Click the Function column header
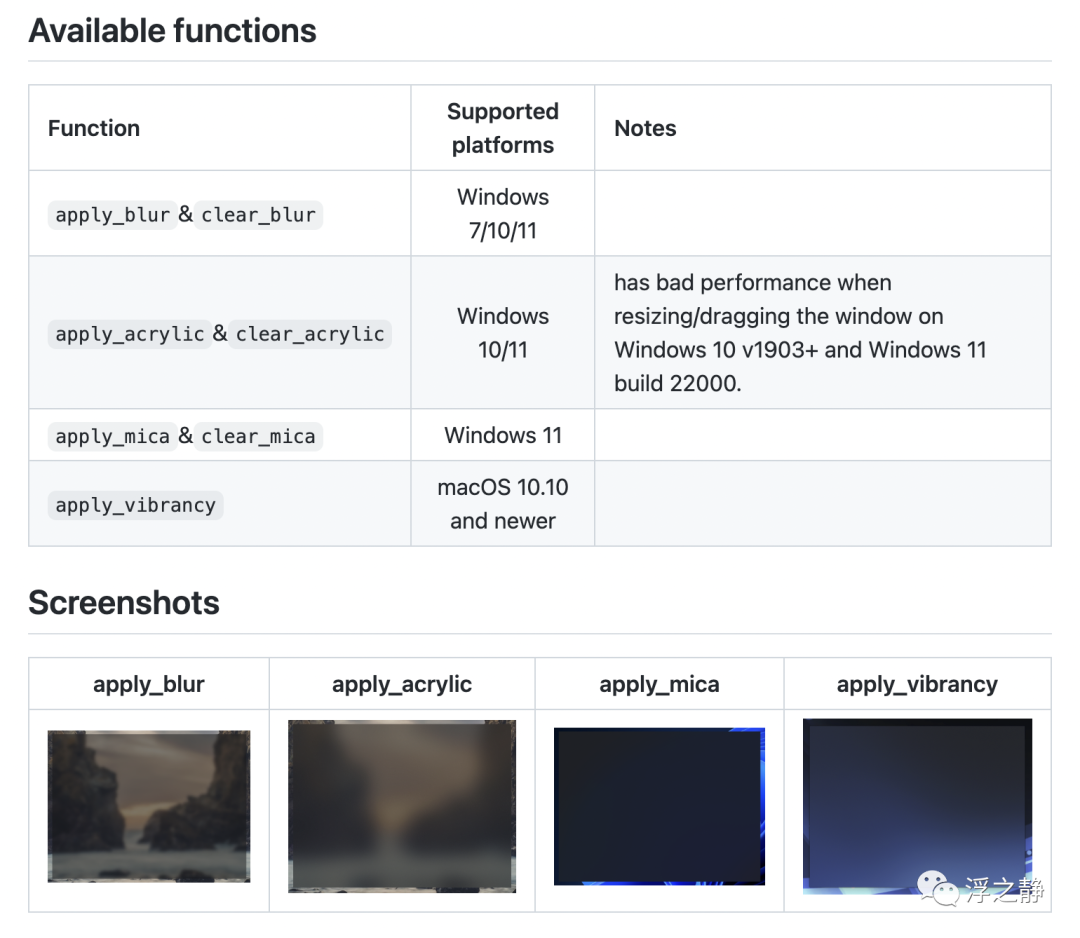1080x938 pixels. tap(94, 128)
